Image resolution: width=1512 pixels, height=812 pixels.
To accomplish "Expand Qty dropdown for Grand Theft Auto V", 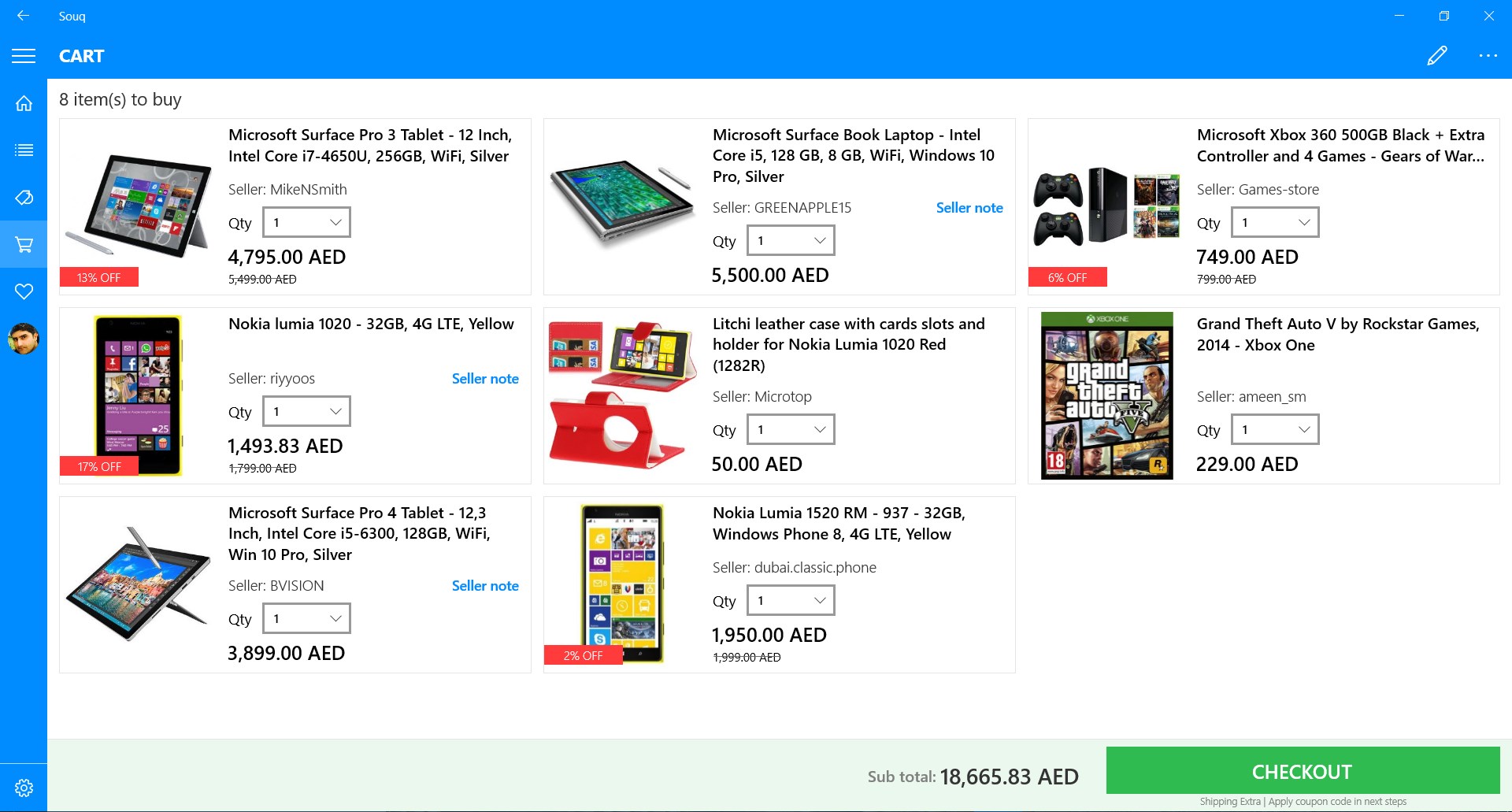I will click(x=1275, y=429).
